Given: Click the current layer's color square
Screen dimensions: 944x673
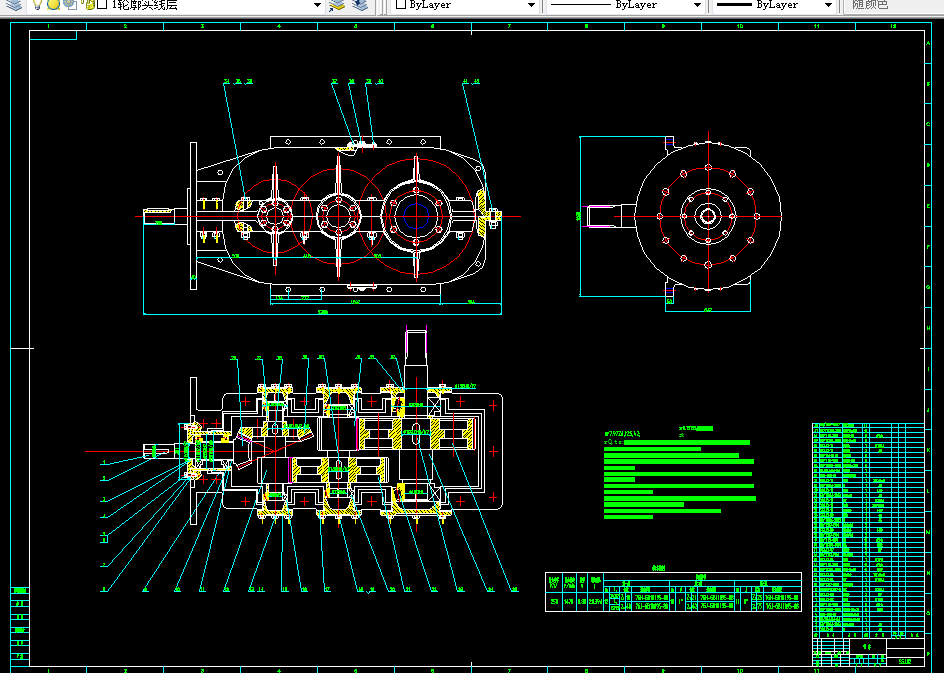Looking at the screenshot, I should [102, 5].
